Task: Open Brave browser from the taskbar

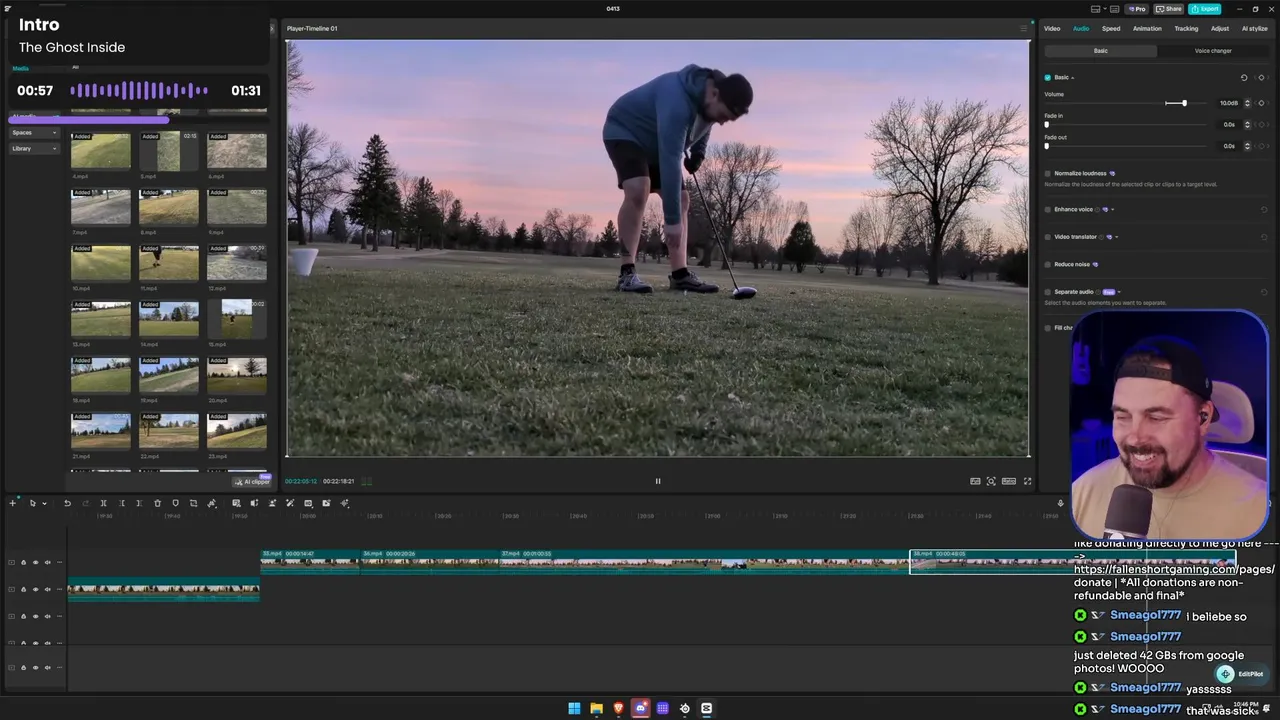Action: [618, 708]
